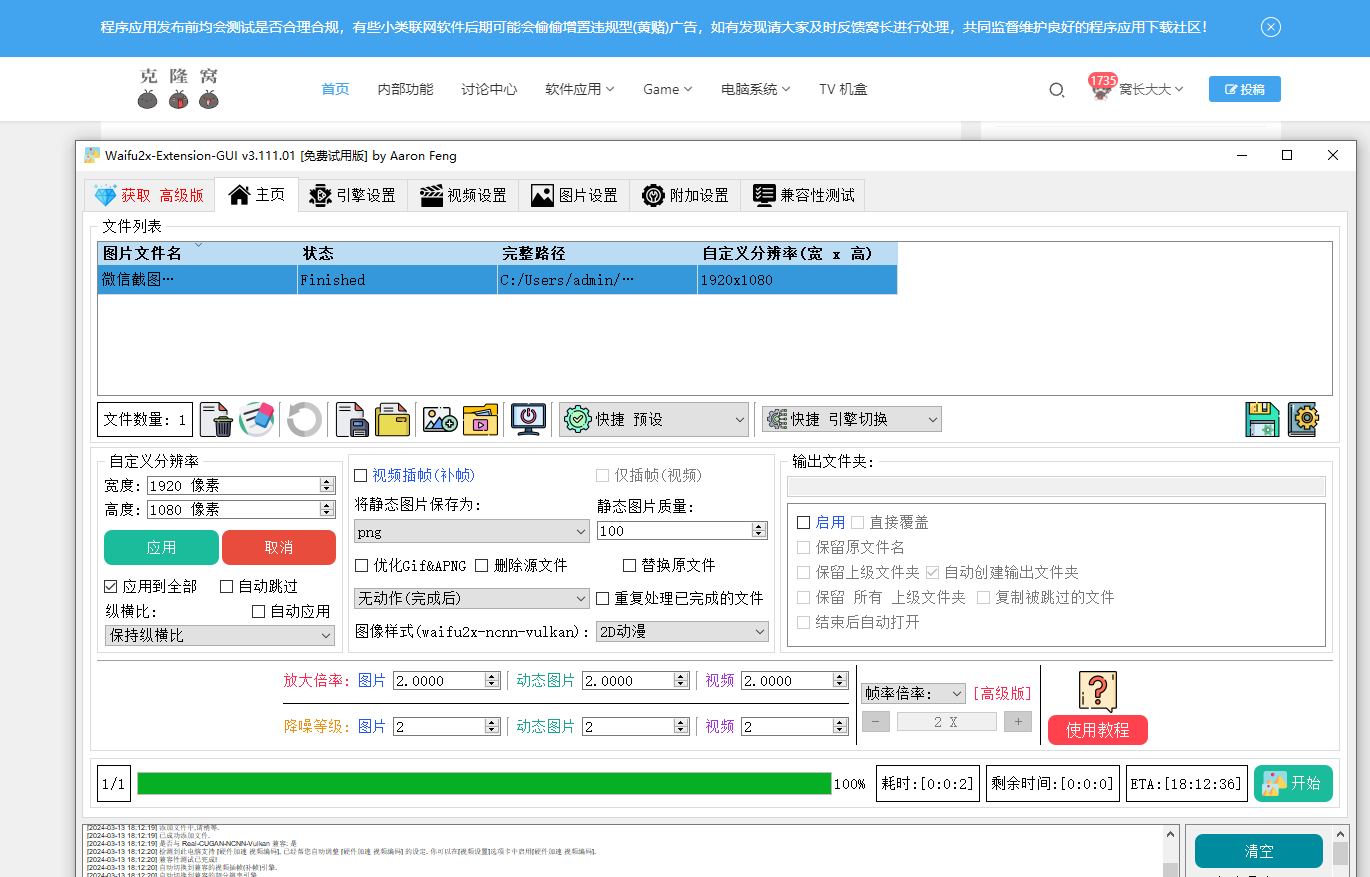Click the log panel vertical scrollbar
Viewport: 1370px width, 877px height.
point(1170,851)
